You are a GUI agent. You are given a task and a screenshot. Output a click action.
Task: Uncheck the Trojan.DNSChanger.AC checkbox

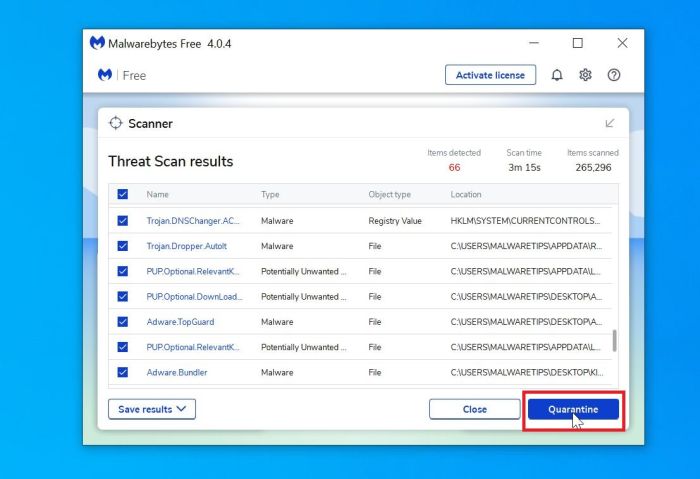123,221
